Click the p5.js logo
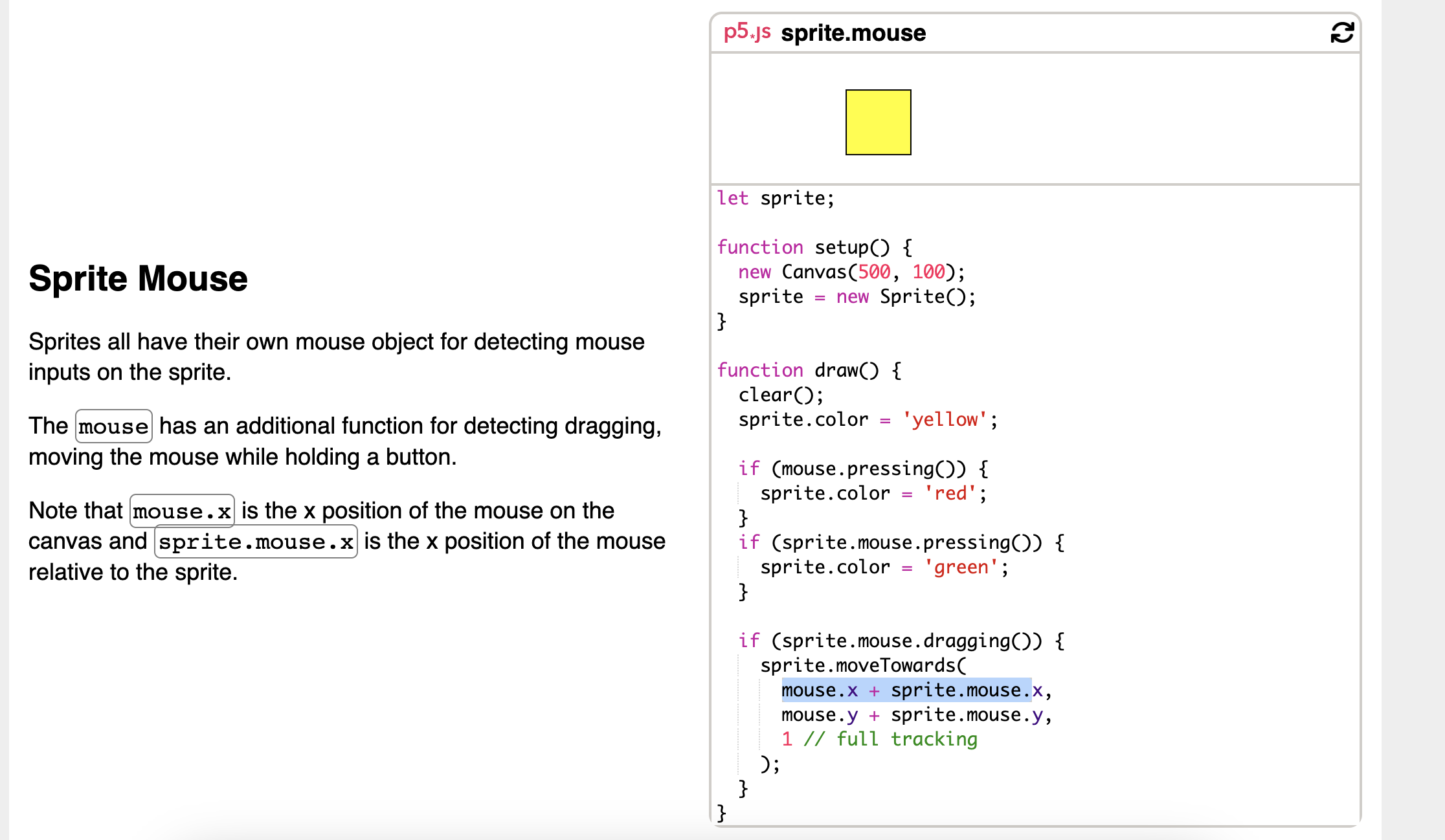The height and width of the screenshot is (840, 1445). (x=747, y=32)
